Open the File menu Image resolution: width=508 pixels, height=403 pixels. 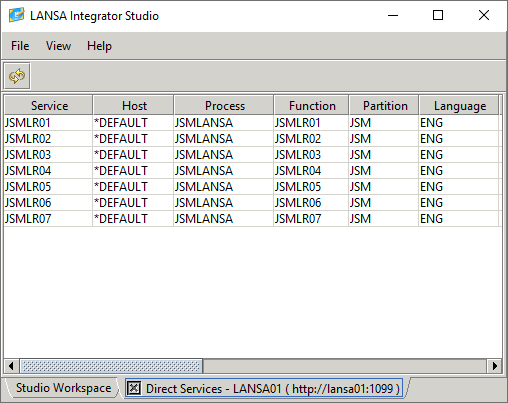[20, 46]
